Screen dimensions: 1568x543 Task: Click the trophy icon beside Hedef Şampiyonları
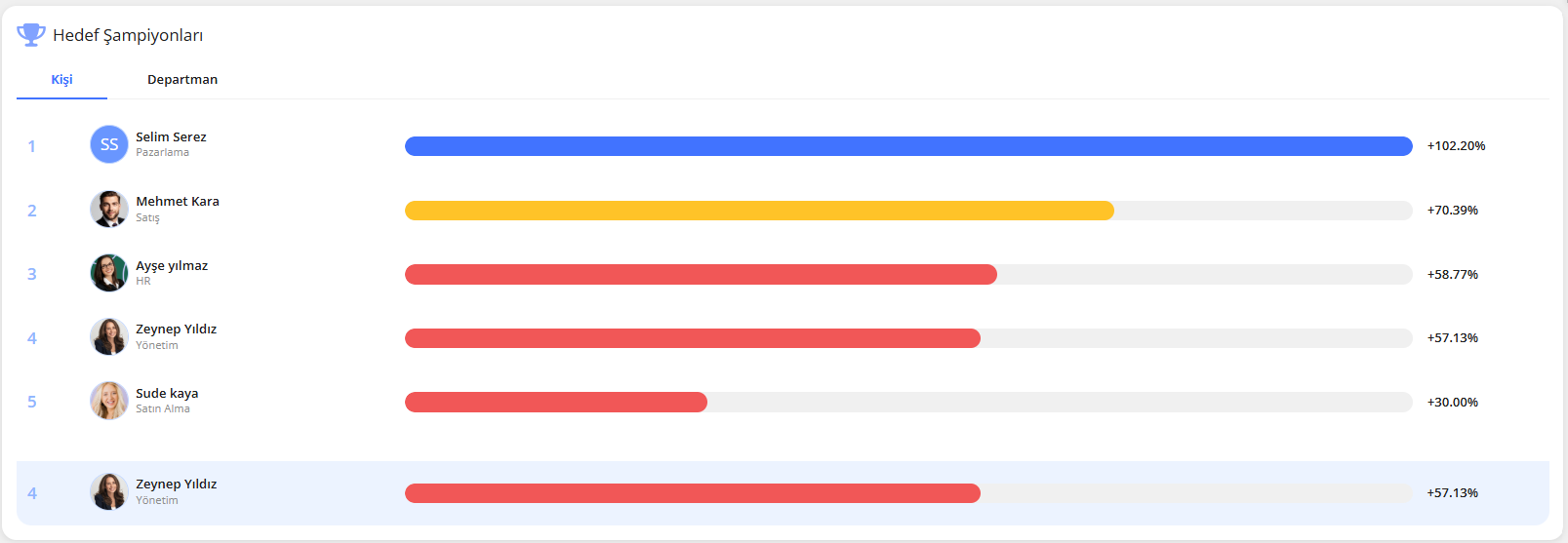31,35
